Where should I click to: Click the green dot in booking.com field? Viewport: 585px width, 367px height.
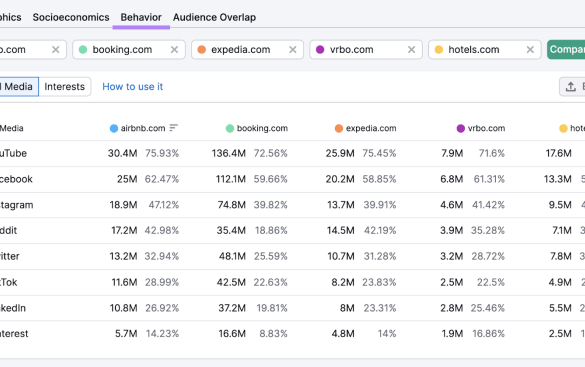coord(83,50)
